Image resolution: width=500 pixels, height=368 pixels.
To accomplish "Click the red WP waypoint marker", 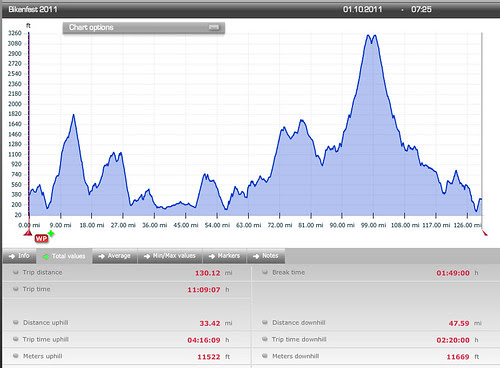I will 41,238.
